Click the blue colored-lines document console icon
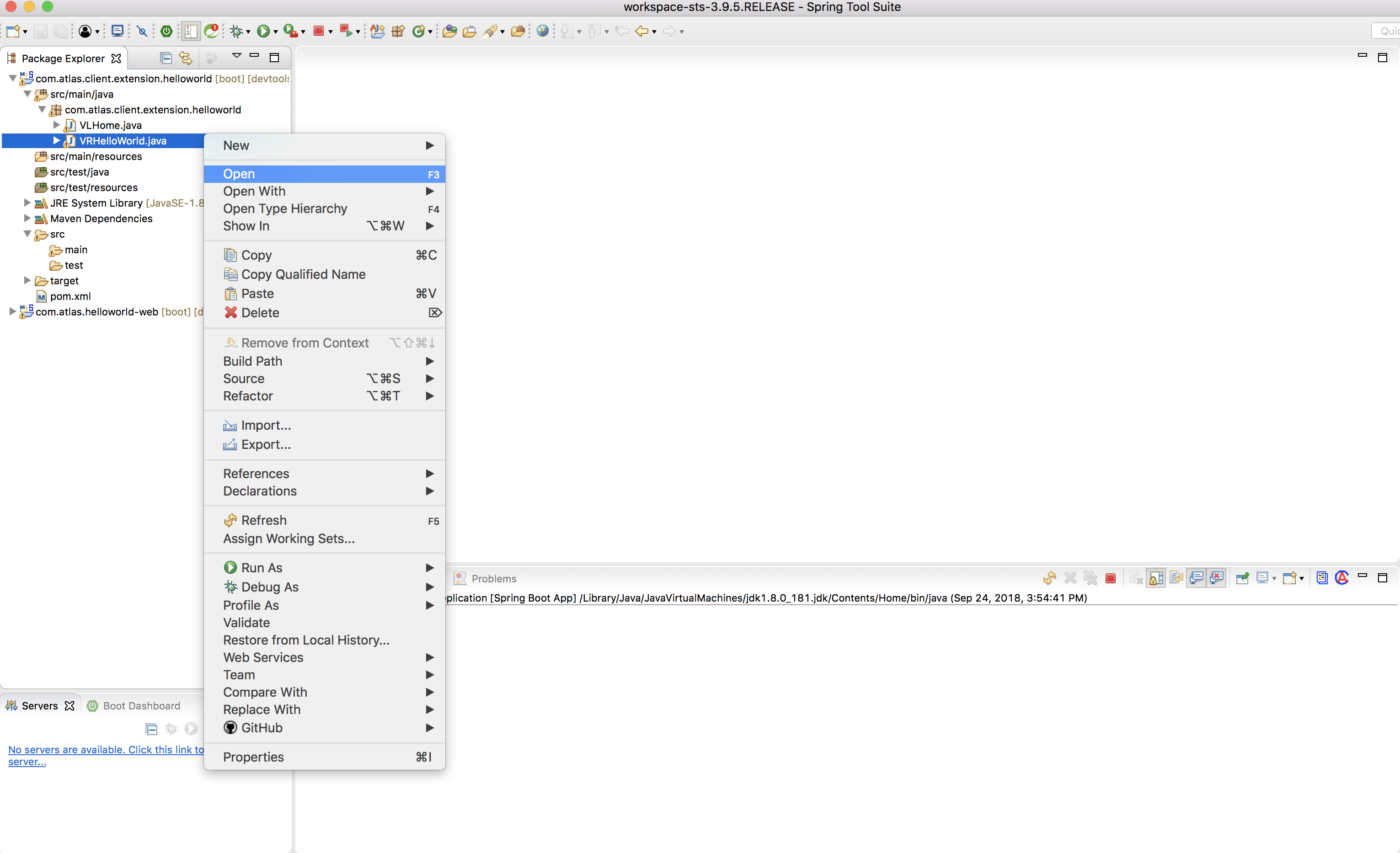The width and height of the screenshot is (1400, 853). pyautogui.click(x=1322, y=577)
